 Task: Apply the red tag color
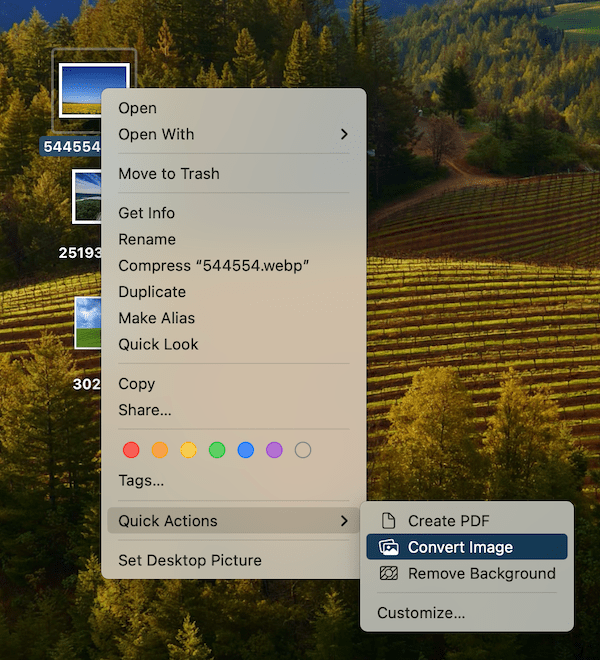(131, 450)
